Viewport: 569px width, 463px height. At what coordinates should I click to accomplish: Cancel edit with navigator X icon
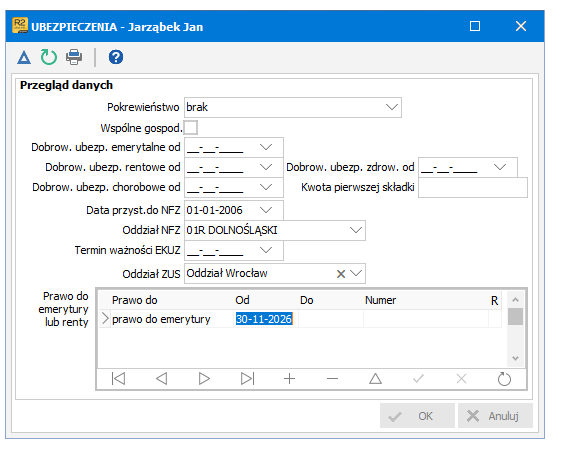tap(461, 379)
